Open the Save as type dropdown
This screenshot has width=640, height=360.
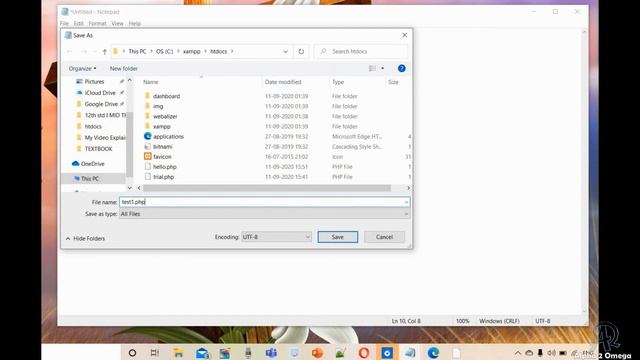click(x=264, y=214)
